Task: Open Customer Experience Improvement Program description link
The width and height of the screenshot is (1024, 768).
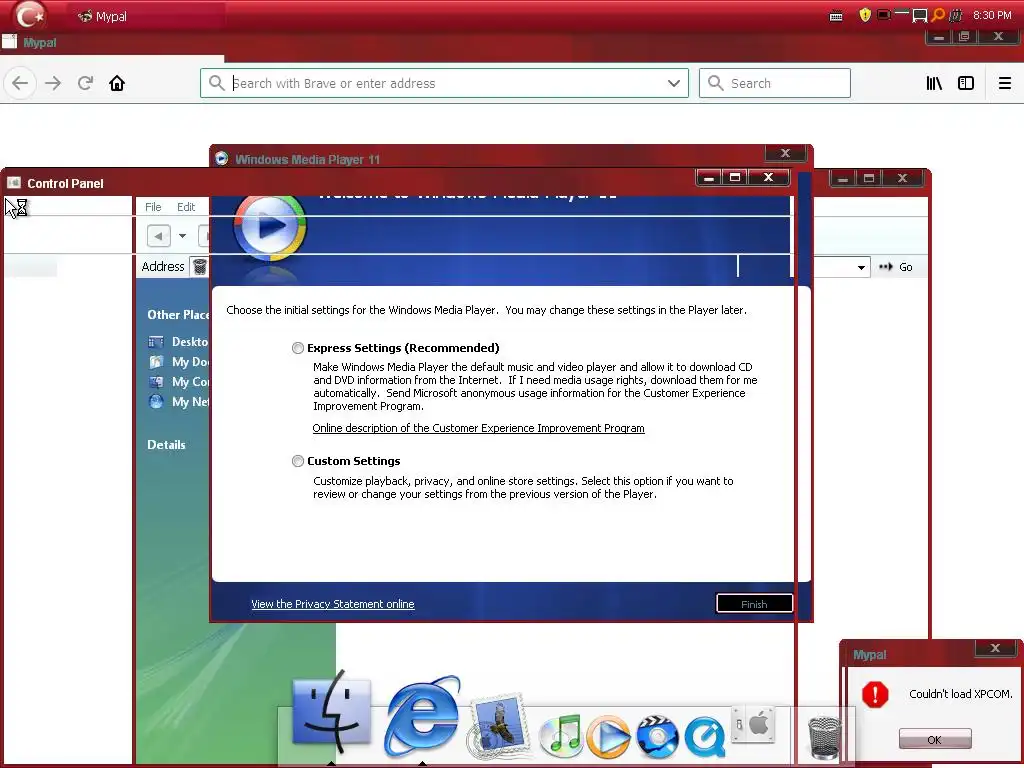Action: click(478, 428)
